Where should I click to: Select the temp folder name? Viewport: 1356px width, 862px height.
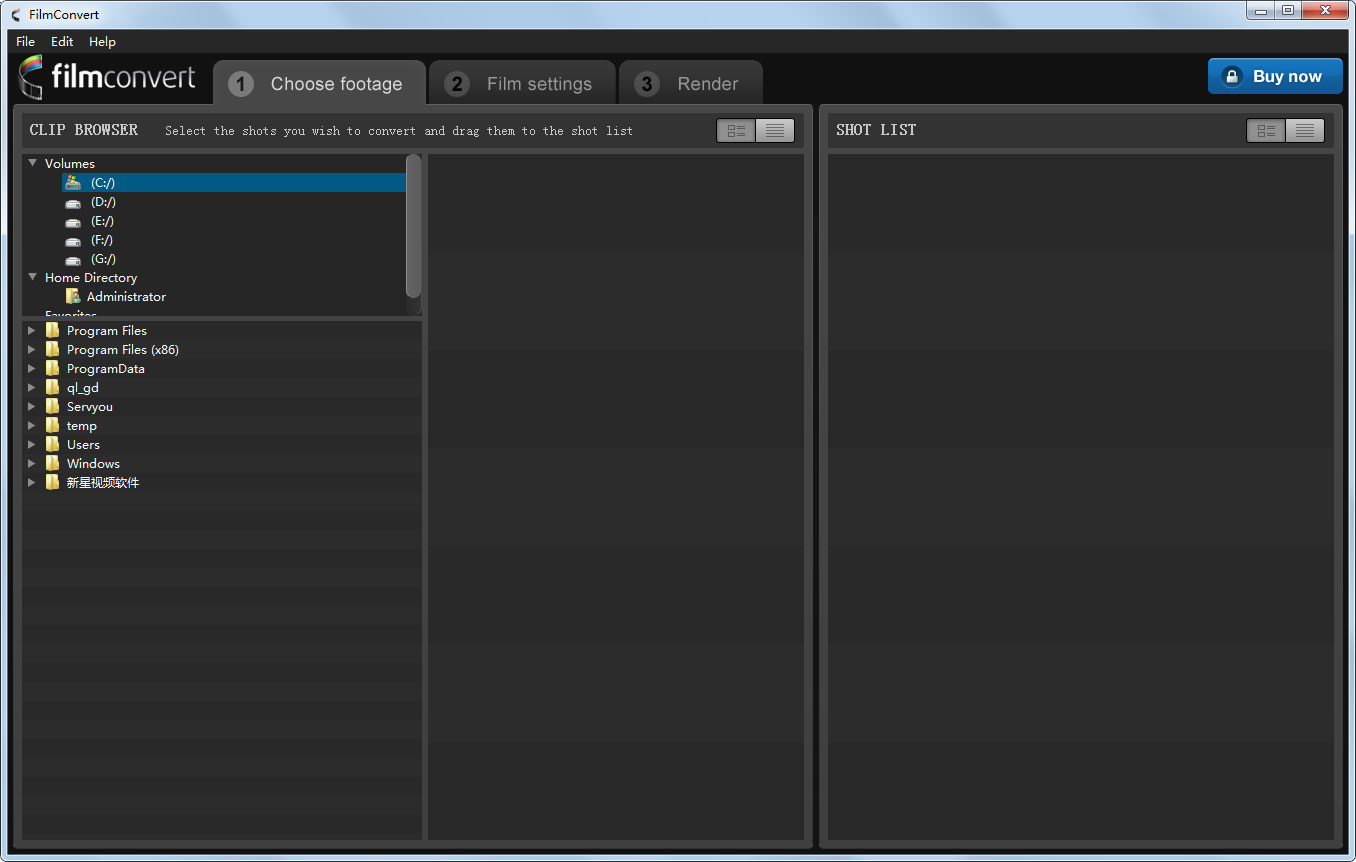[82, 426]
